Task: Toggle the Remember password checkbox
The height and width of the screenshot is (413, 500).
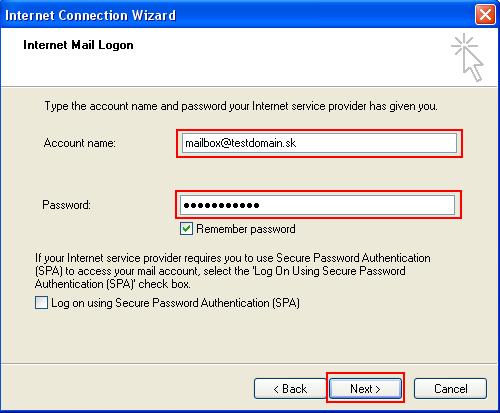Action: click(x=186, y=229)
